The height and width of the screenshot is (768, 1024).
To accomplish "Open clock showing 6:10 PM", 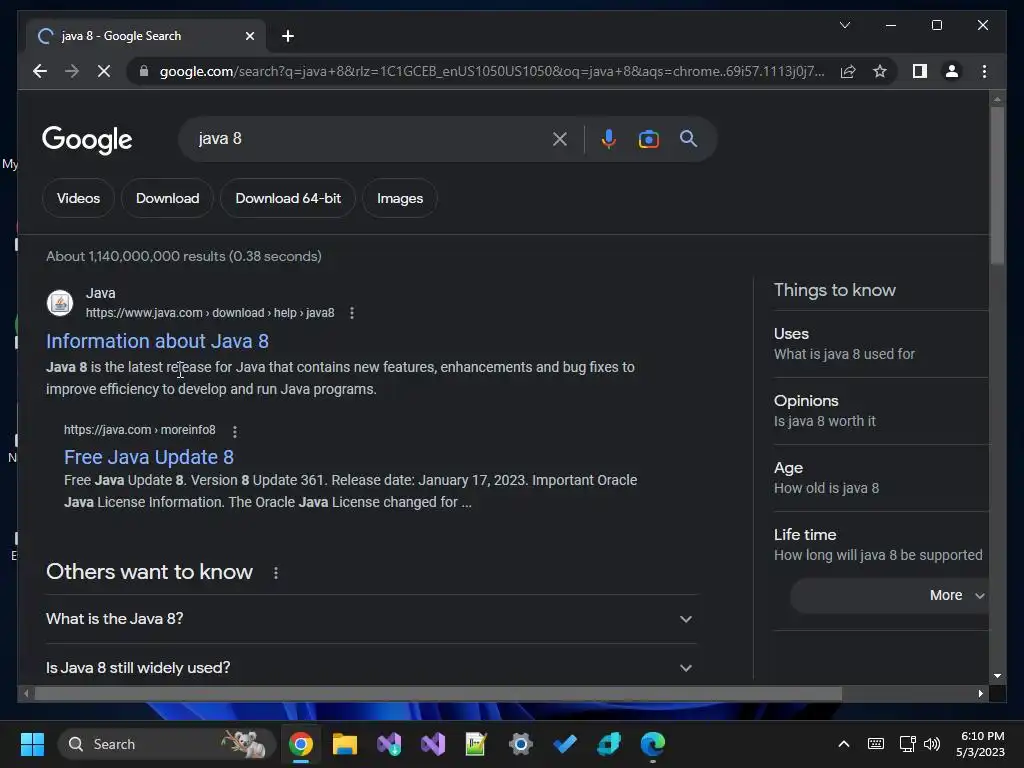I will point(981,744).
